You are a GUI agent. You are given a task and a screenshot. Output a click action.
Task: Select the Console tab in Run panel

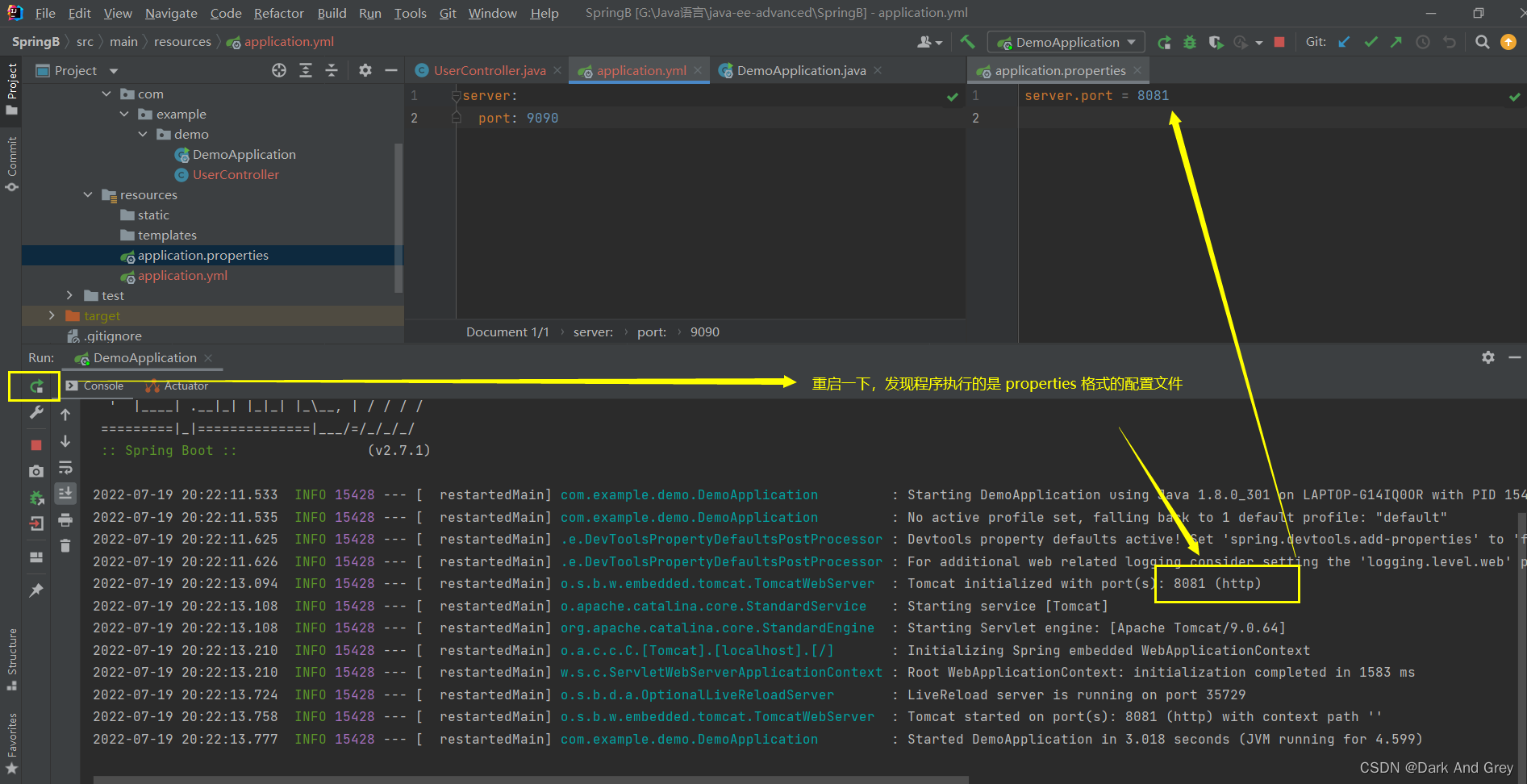coord(96,386)
